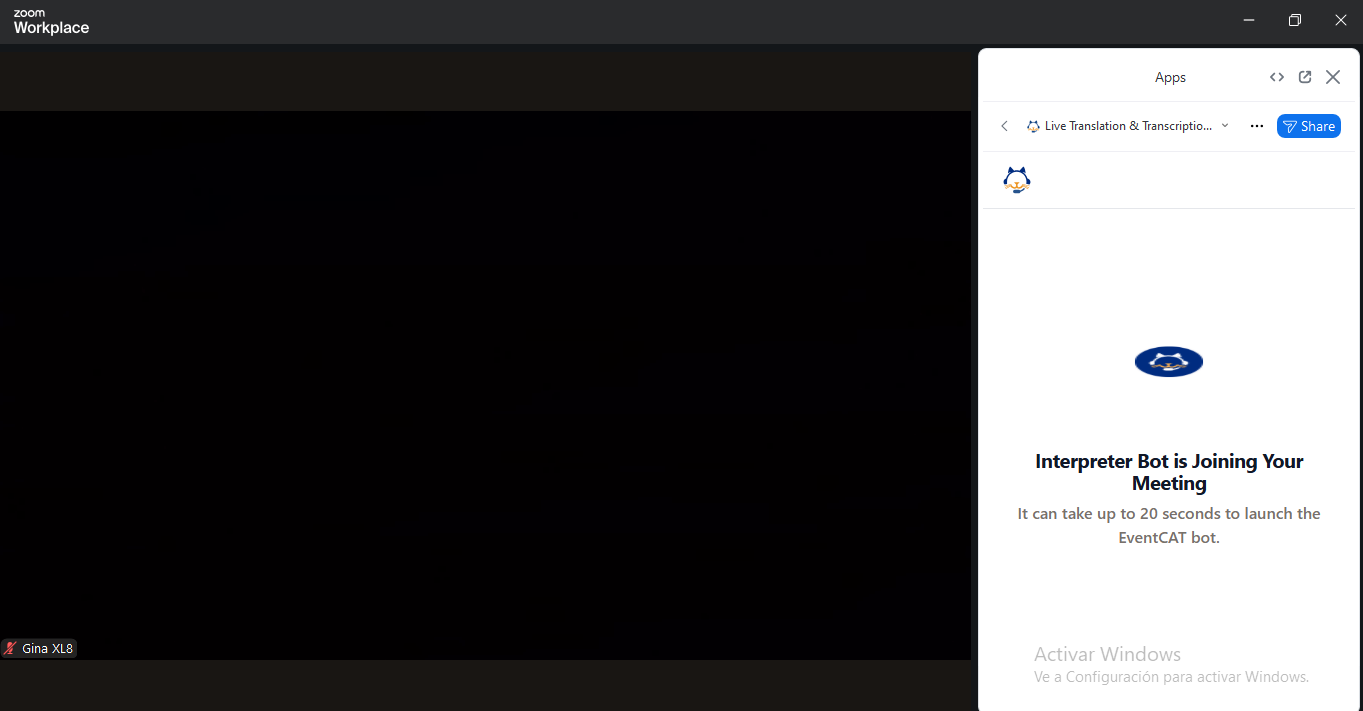
Task: Minimize the Zoom Workplace window
Action: pyautogui.click(x=1249, y=20)
